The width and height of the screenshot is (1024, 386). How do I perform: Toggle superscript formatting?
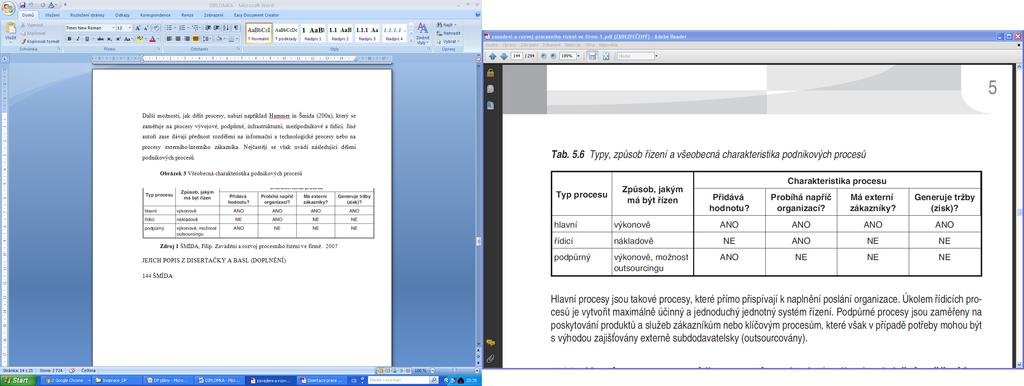coord(118,39)
